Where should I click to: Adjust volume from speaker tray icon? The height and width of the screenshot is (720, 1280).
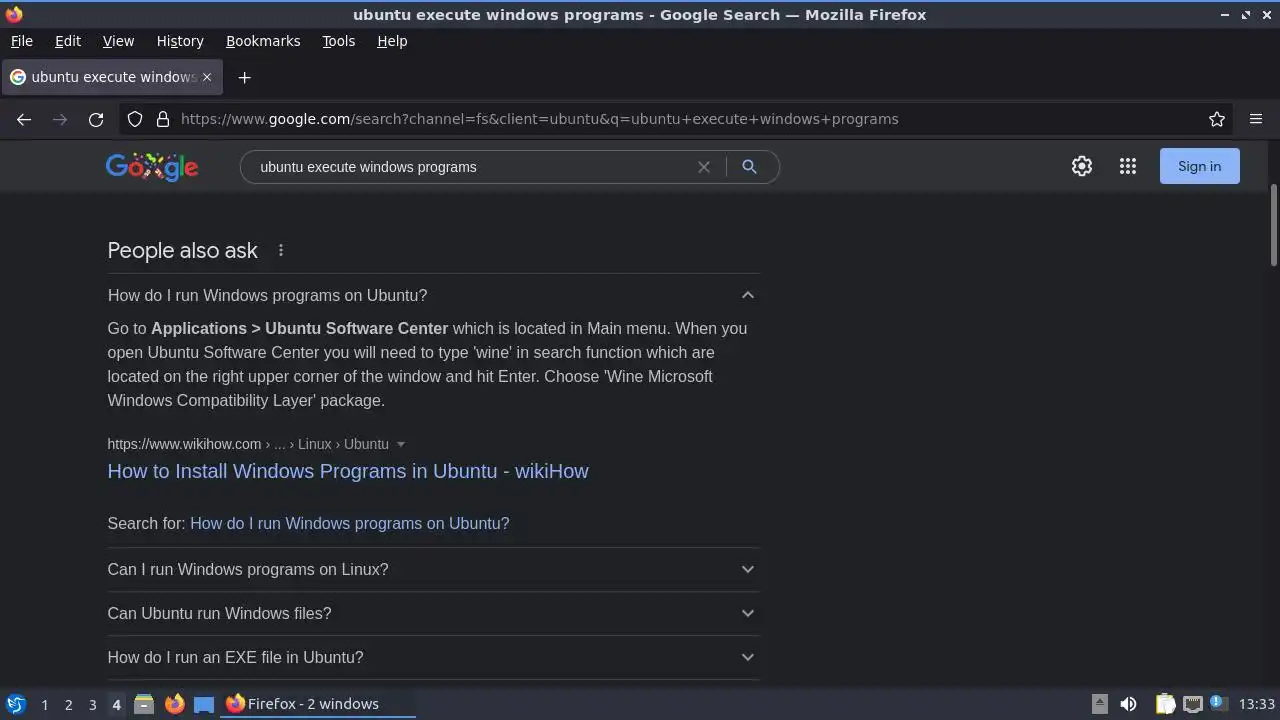[1128, 704]
